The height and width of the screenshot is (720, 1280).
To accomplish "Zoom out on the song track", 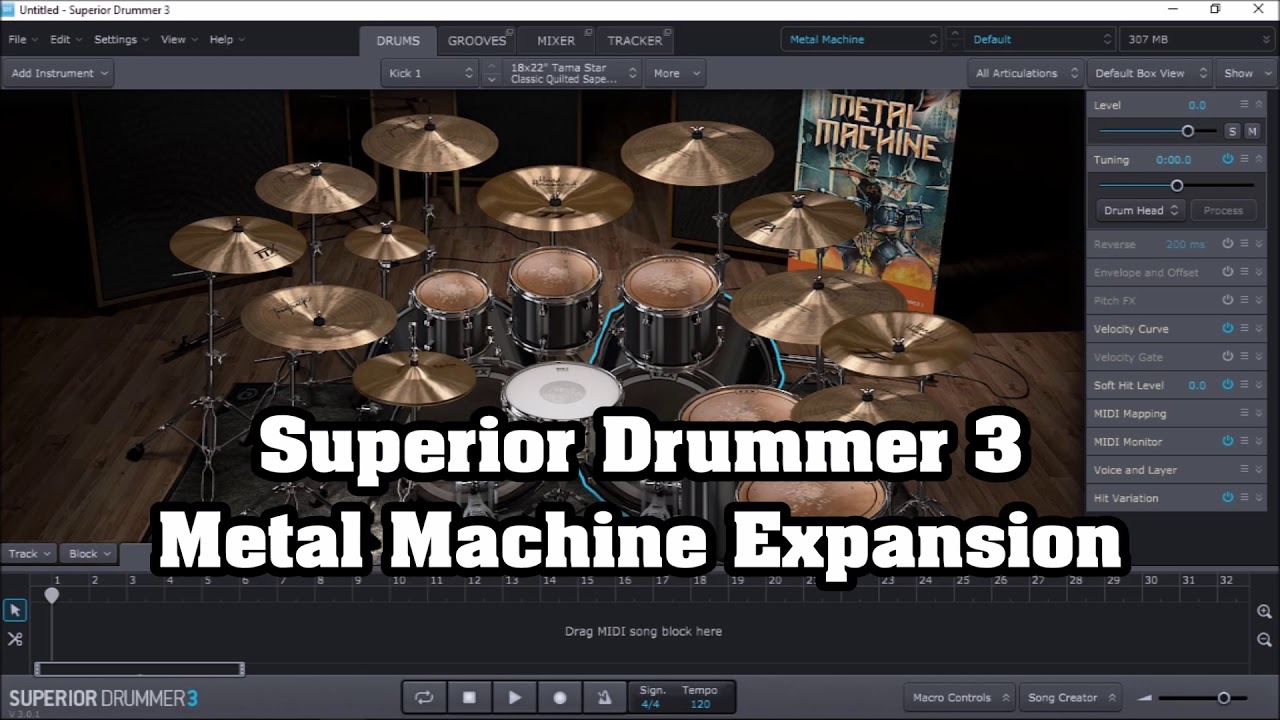I will (x=1264, y=639).
